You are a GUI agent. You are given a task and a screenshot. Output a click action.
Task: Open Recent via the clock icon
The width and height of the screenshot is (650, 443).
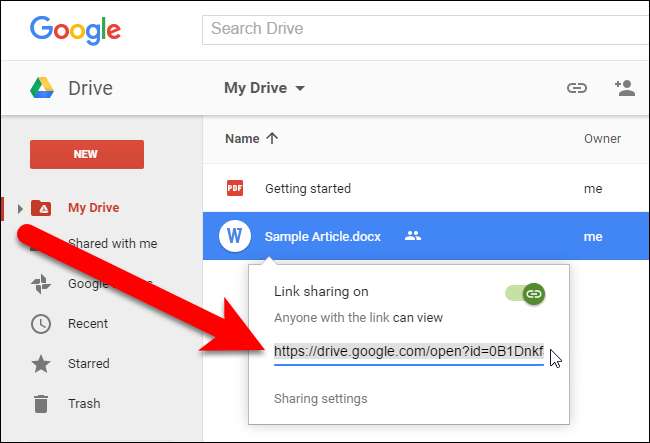[x=41, y=324]
